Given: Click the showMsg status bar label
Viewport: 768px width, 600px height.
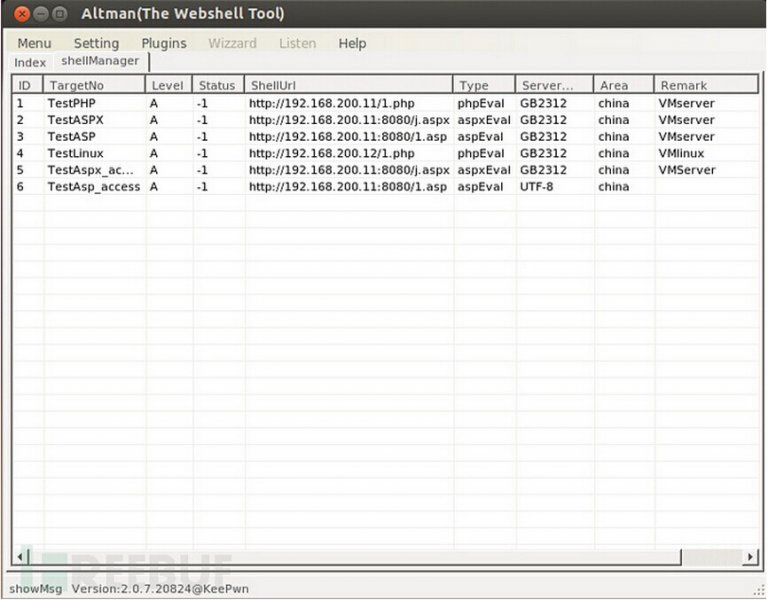Looking at the screenshot, I should click(x=36, y=589).
